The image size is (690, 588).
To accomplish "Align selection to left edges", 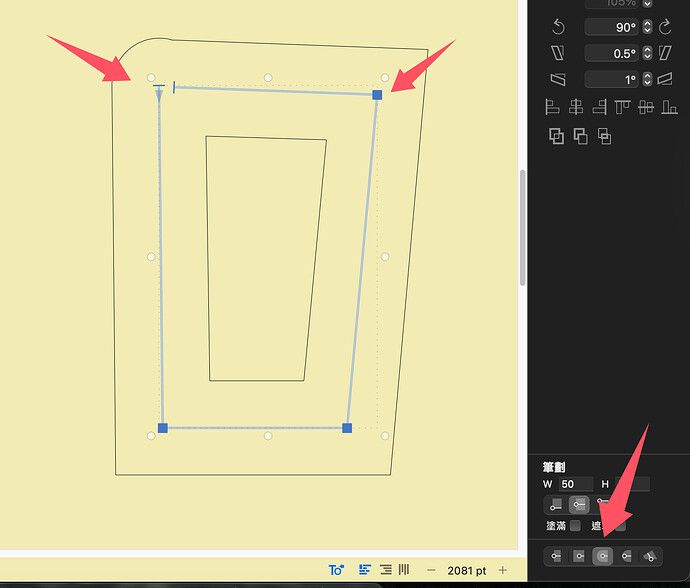I will coord(552,107).
